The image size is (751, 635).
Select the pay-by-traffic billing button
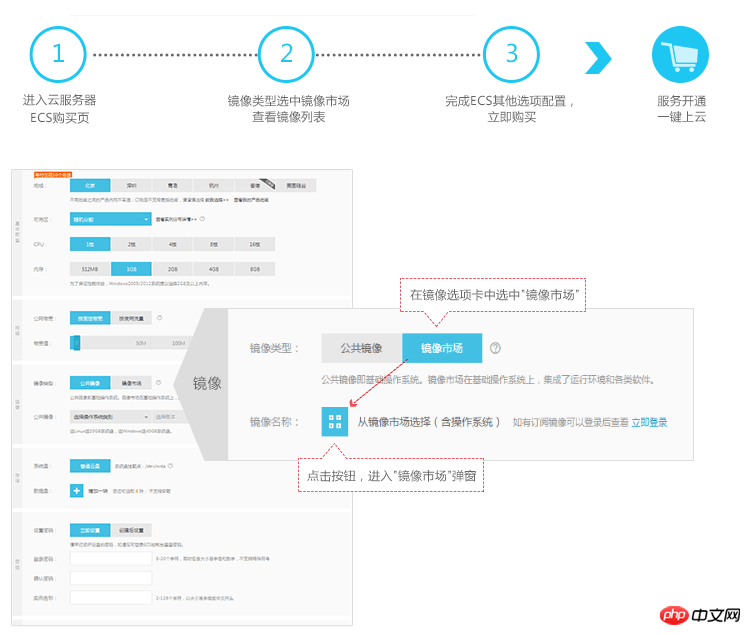131,318
